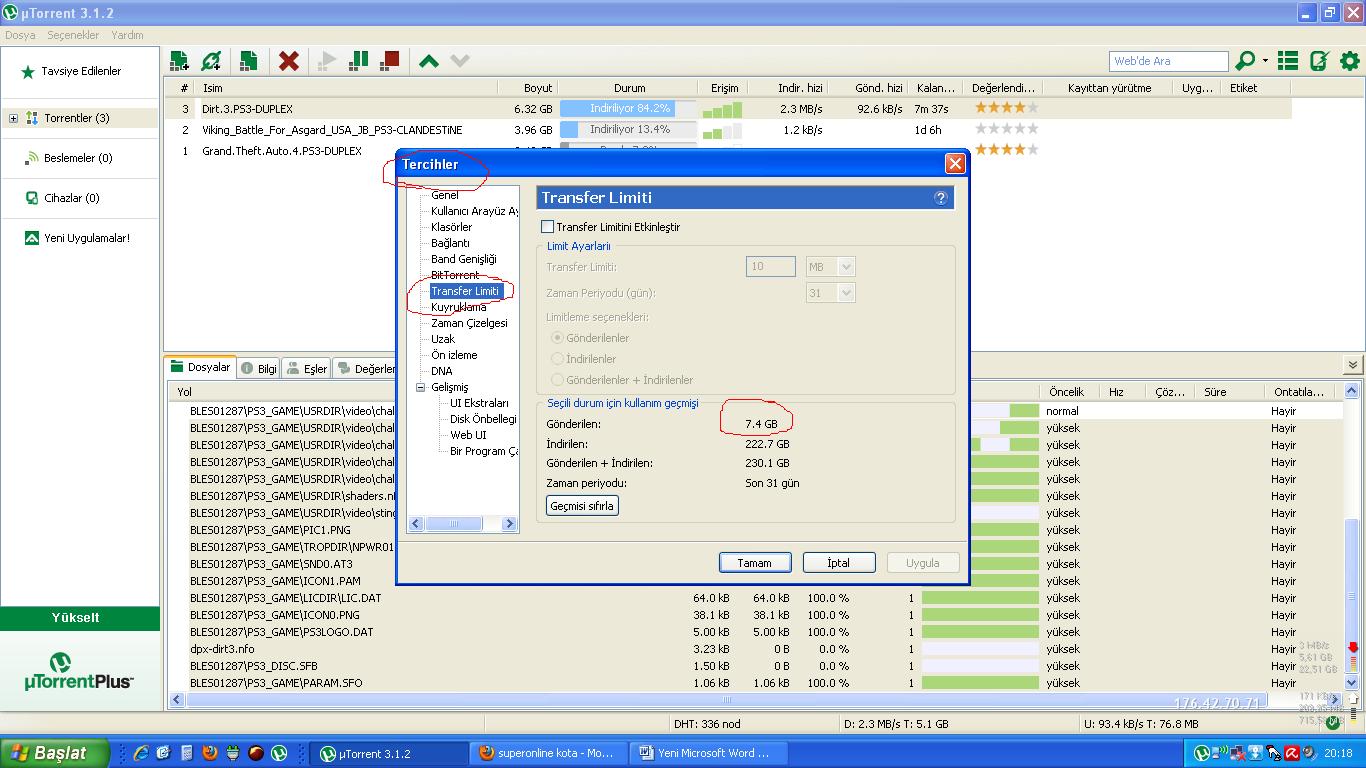The image size is (1366, 768).
Task: Select Genel in preferences tree
Action: pyautogui.click(x=445, y=195)
